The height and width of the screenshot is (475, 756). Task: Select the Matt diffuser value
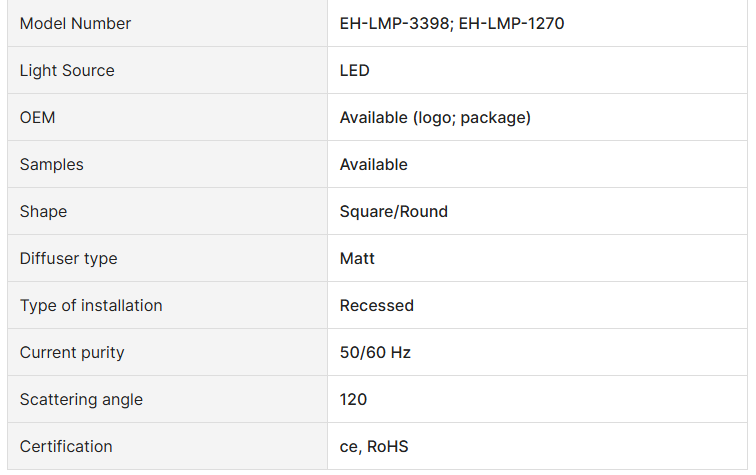(357, 258)
